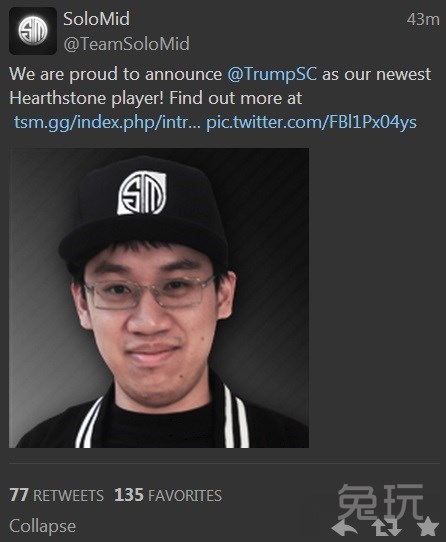This screenshot has width=446, height=542.
Task: Click the RETWEETS count label
Action: tap(68, 496)
